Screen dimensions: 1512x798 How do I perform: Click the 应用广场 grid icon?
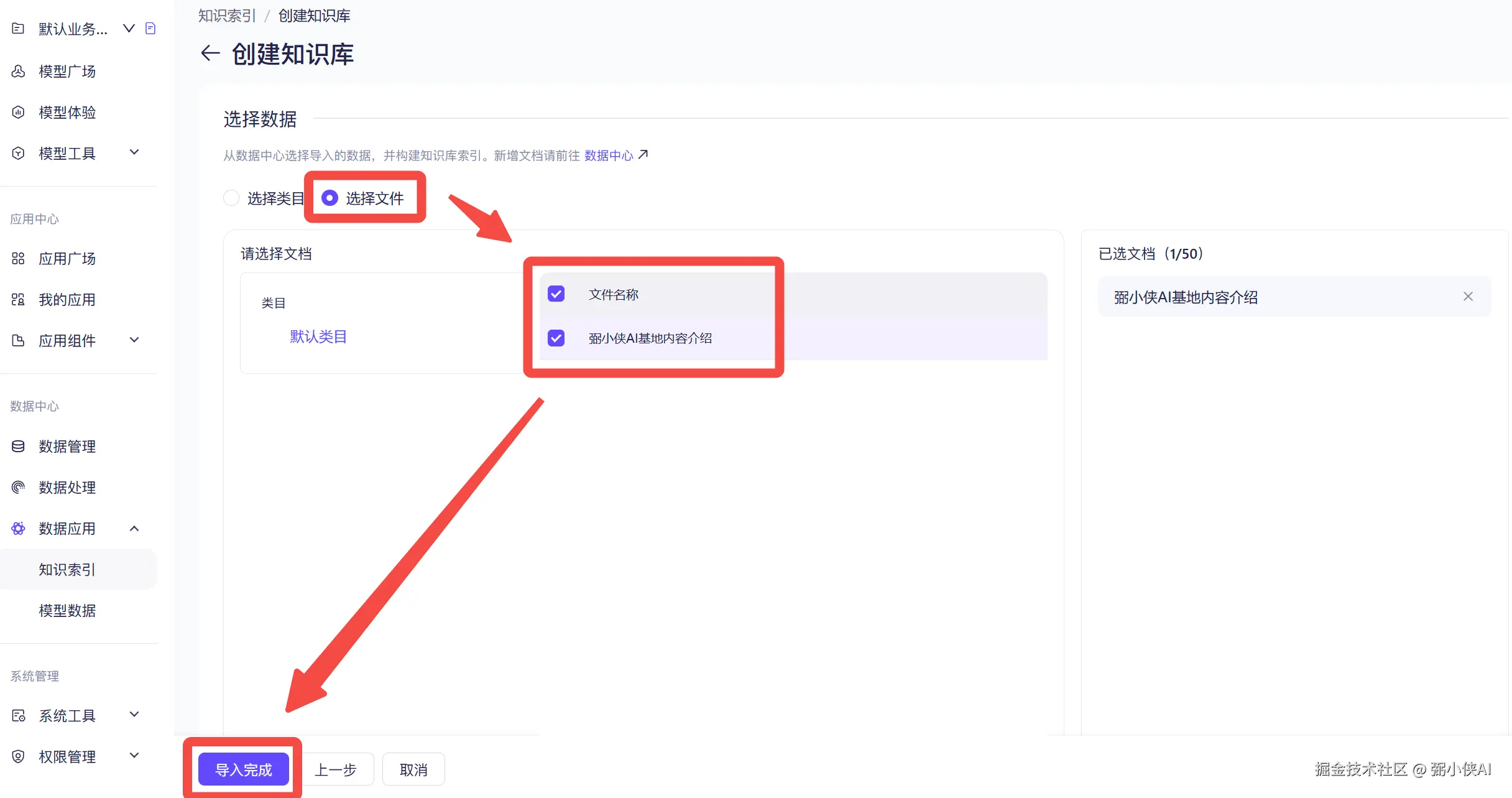(18, 259)
